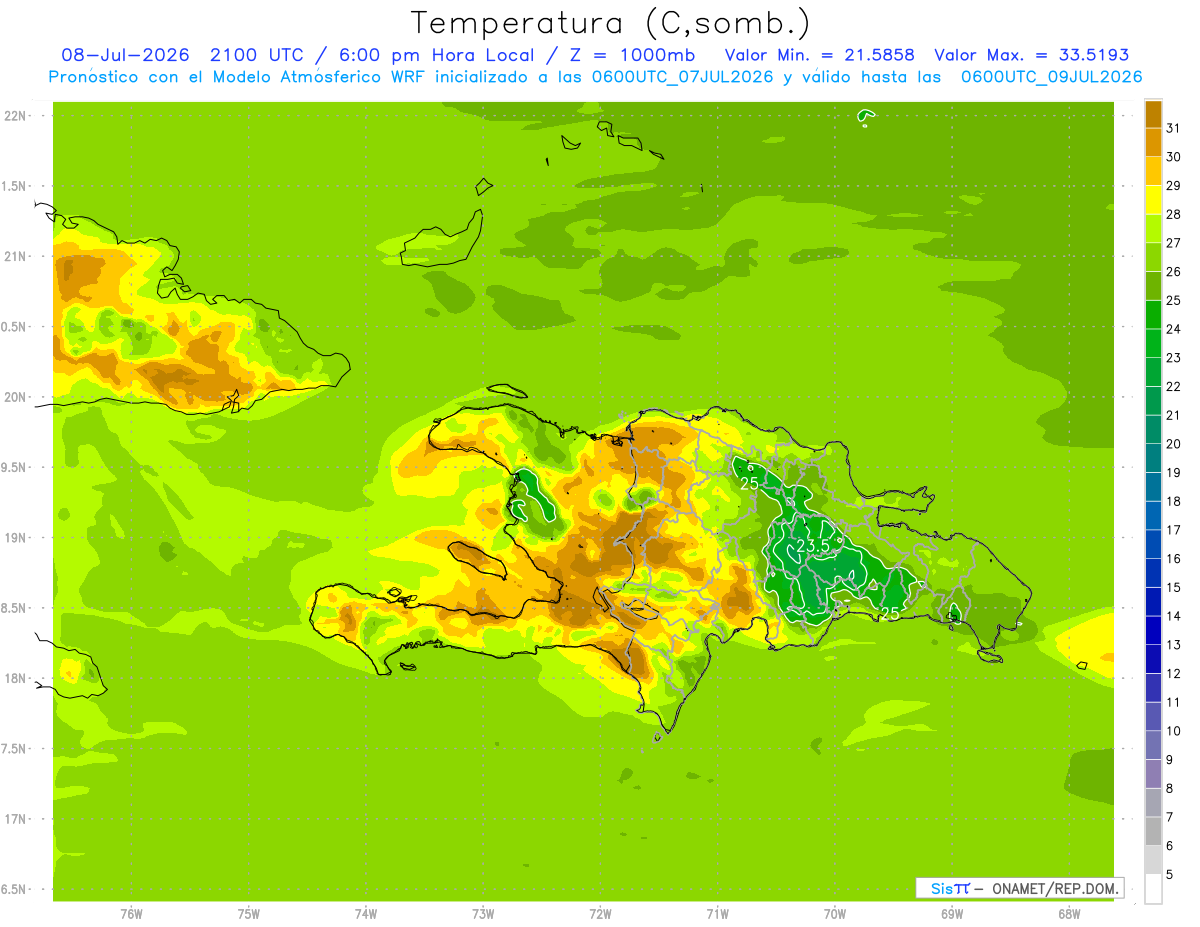Click the title "Temperatura (C,somb.)"

pos(610,23)
